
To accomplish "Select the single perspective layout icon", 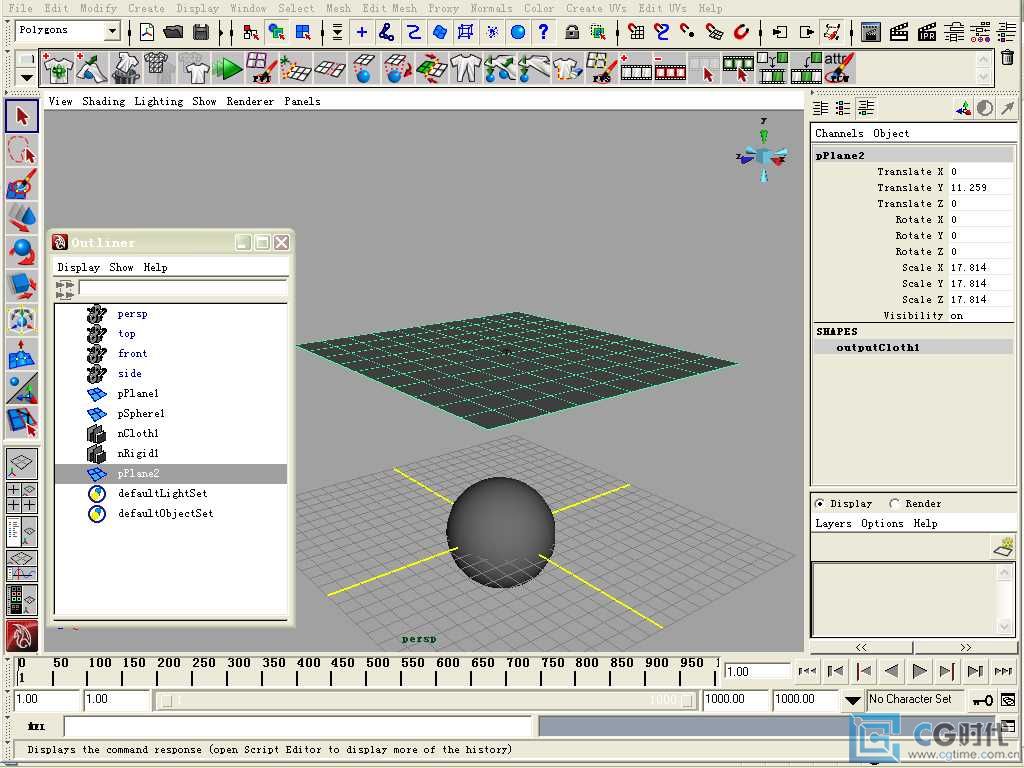I will tap(22, 463).
